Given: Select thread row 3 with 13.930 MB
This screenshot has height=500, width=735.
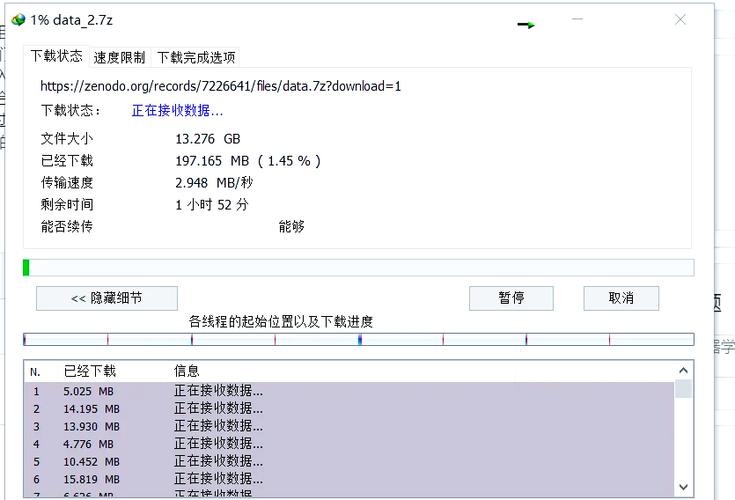Looking at the screenshot, I should [x=349, y=426].
